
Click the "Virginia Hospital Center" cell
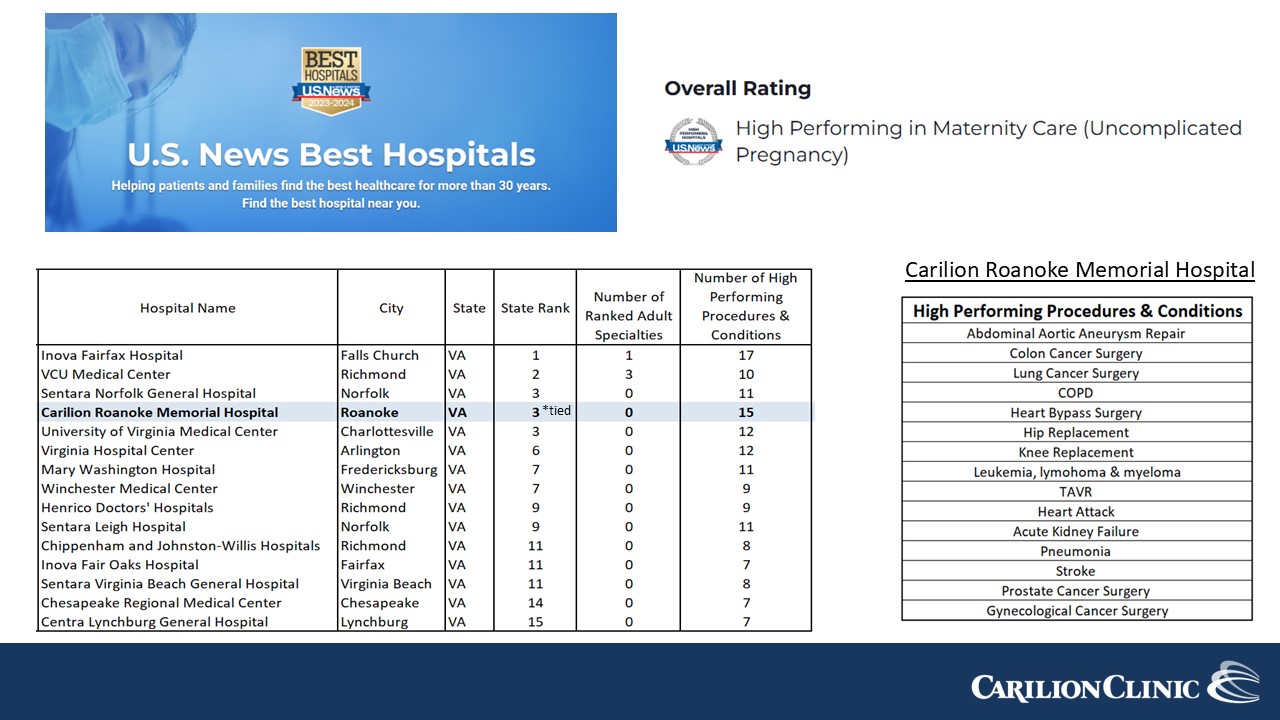point(187,450)
